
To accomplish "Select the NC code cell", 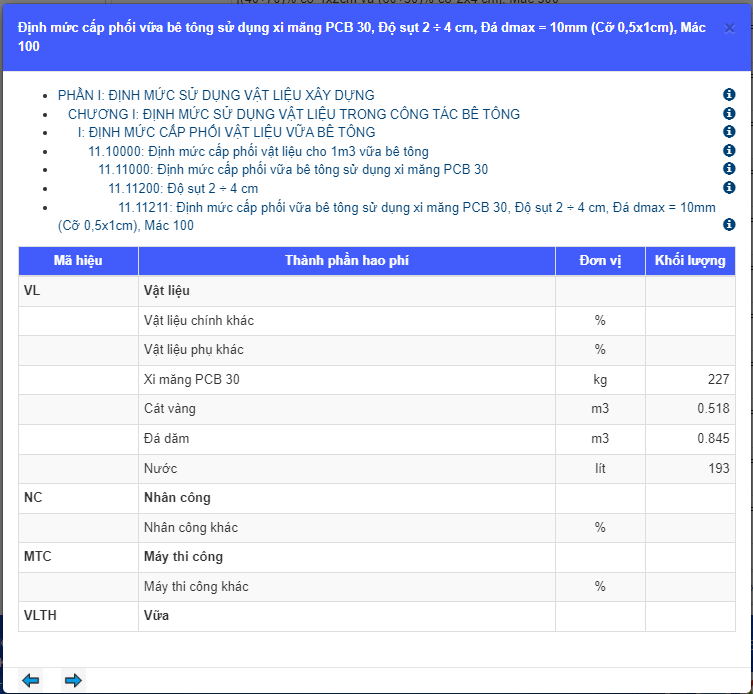I will (78, 498).
